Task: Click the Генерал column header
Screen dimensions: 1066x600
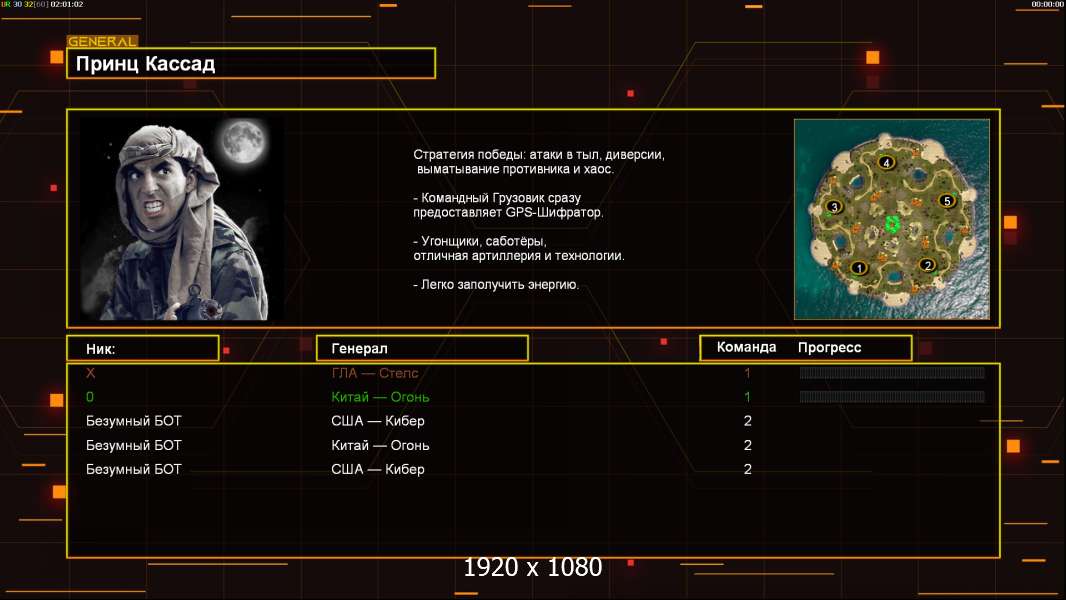Action: pos(422,349)
